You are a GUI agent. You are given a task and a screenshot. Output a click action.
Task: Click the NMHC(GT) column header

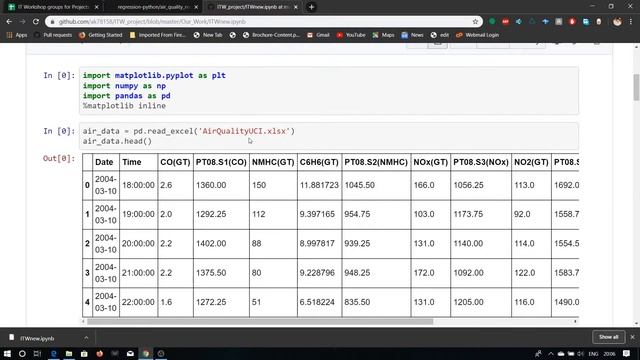(273, 162)
